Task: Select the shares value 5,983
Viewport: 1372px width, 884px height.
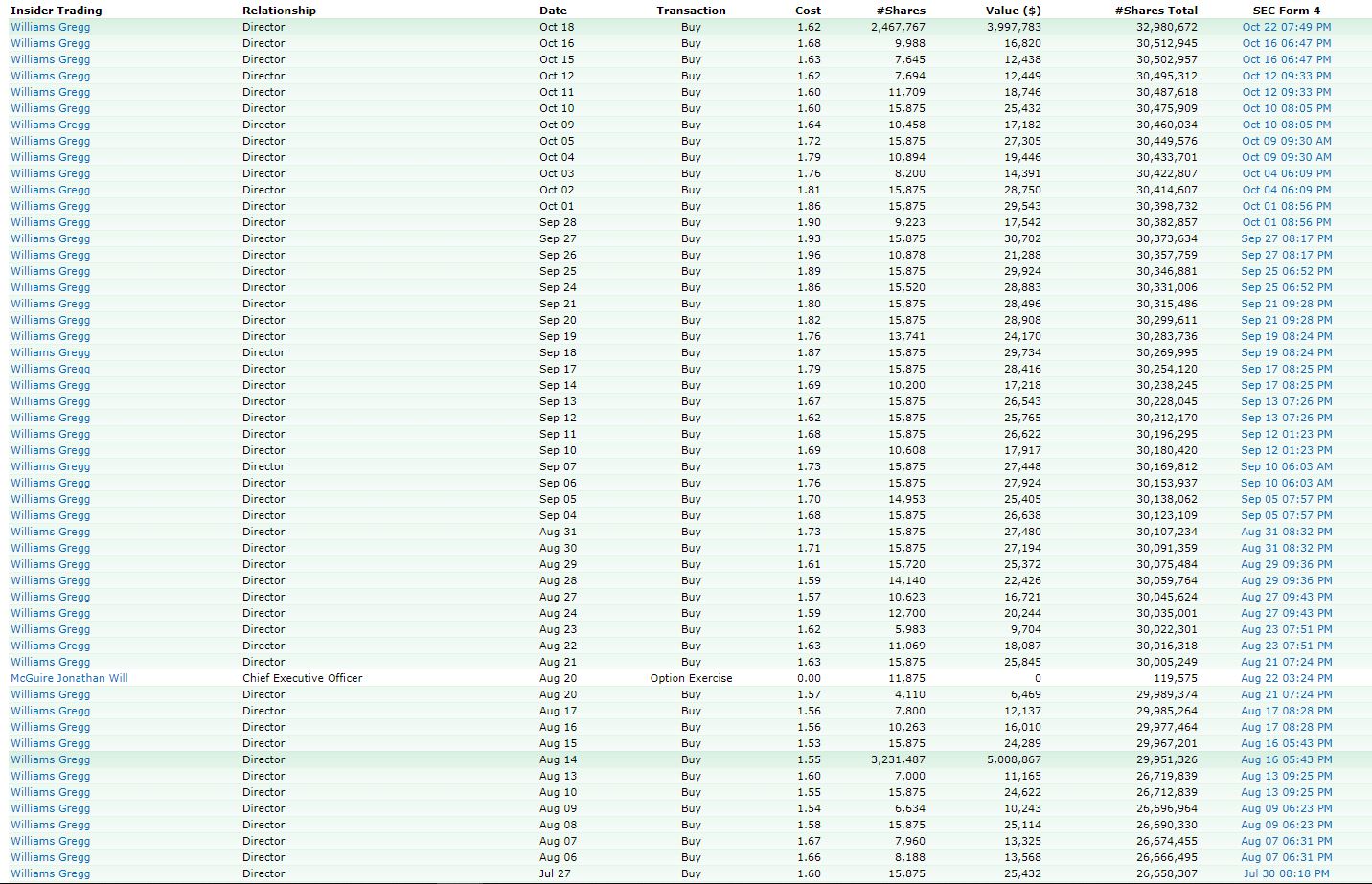Action: point(910,629)
